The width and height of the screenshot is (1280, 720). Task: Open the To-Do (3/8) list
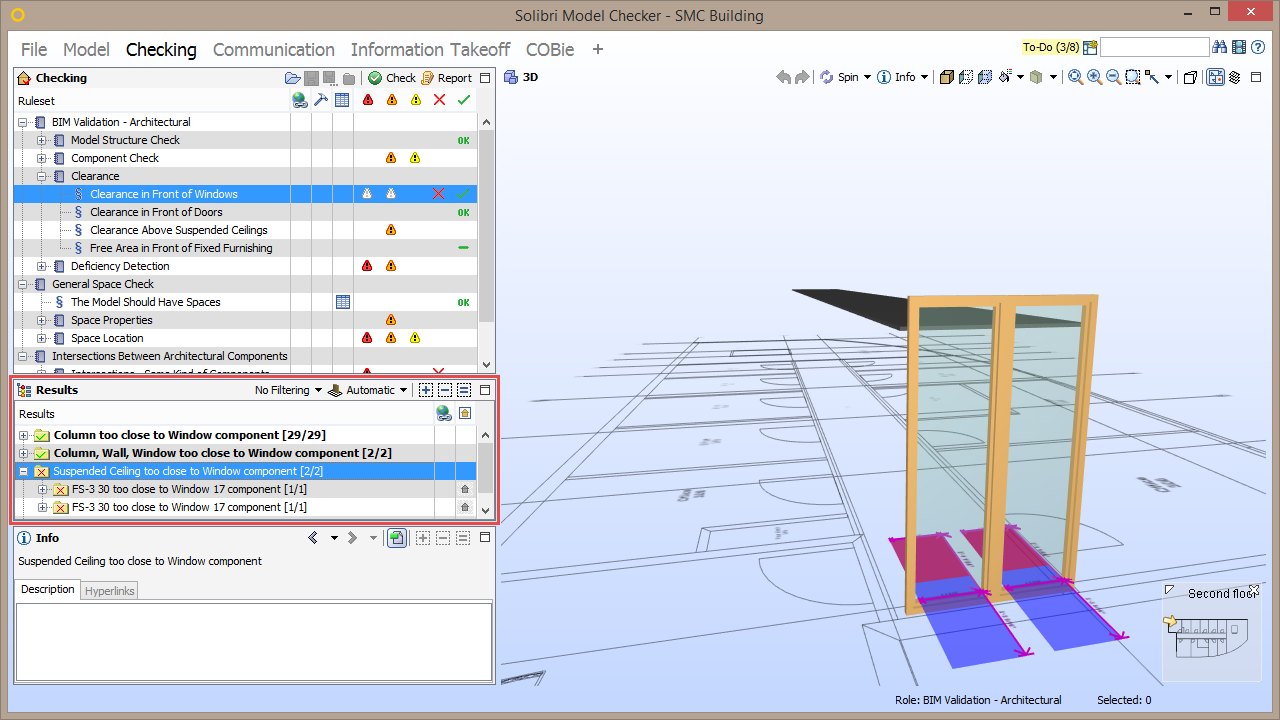coord(1051,46)
